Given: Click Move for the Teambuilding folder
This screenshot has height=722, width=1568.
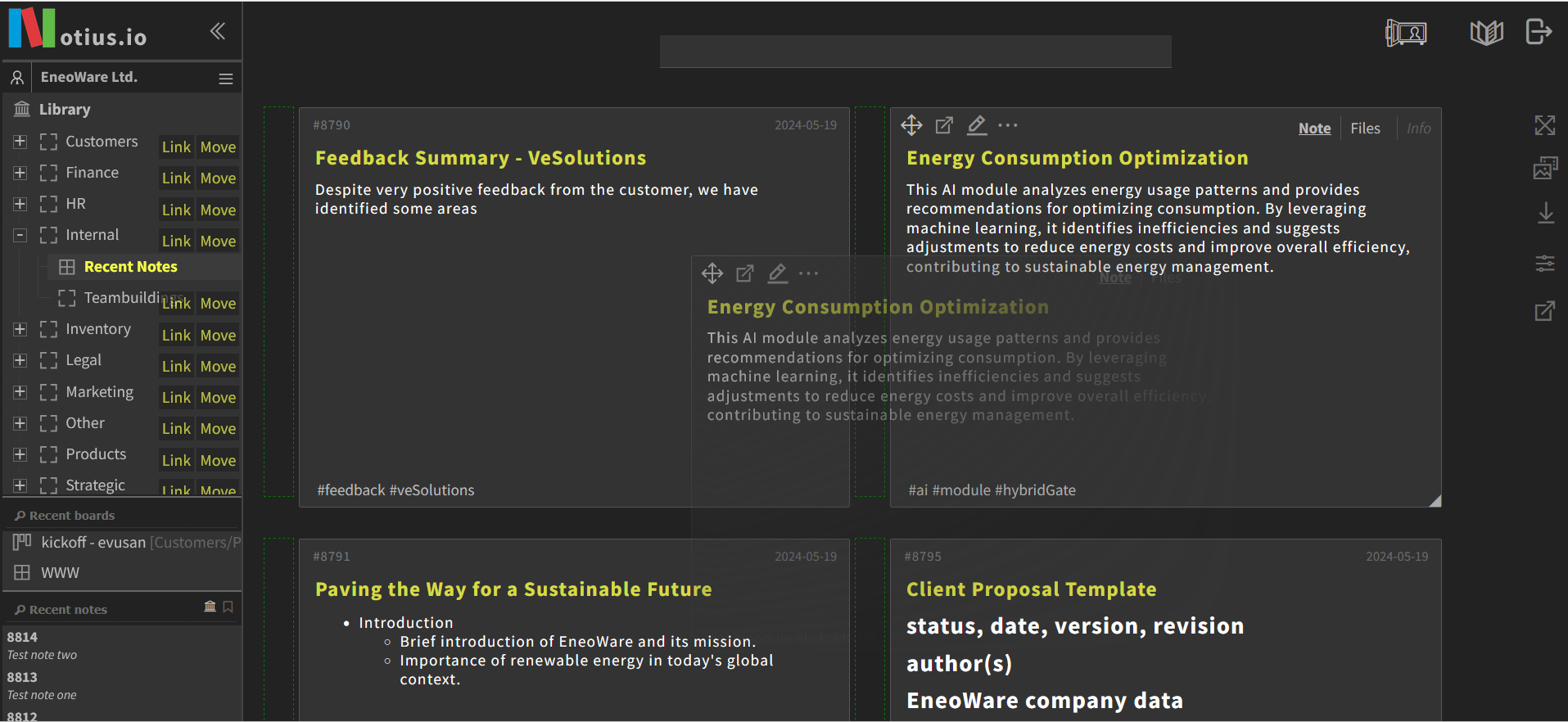Looking at the screenshot, I should tap(218, 304).
